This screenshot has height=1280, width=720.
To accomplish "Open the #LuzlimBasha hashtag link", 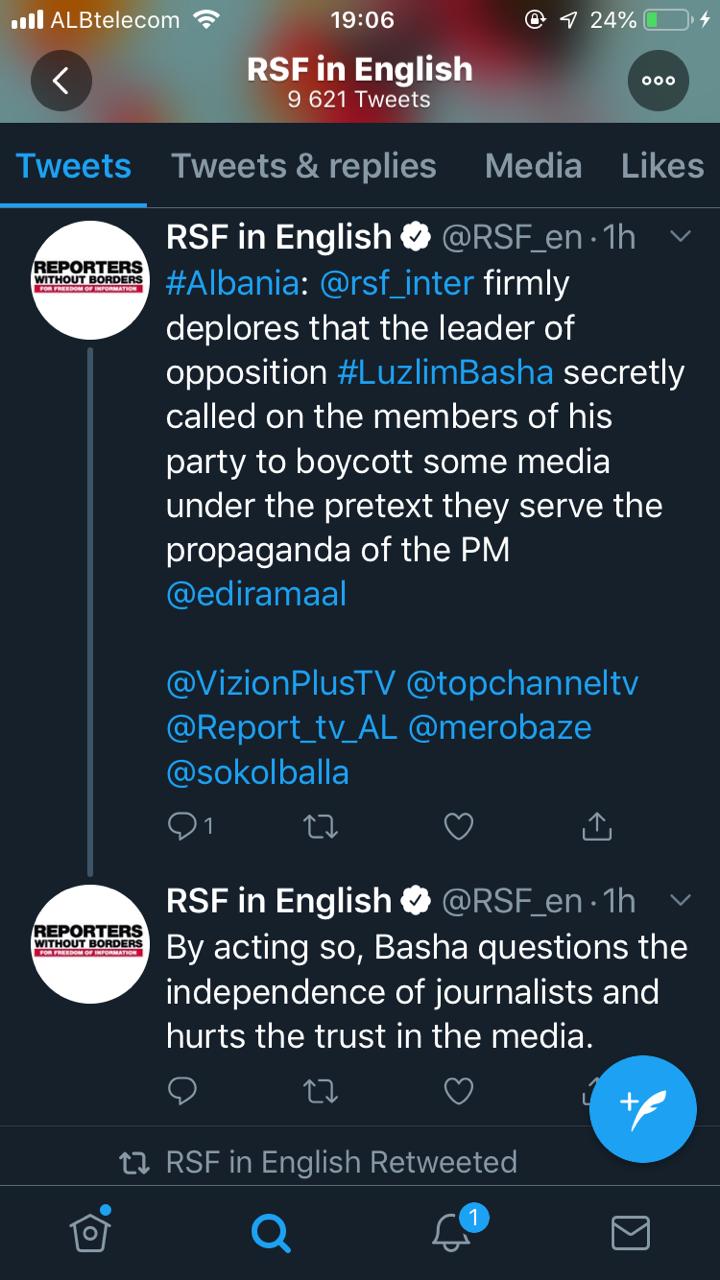I will (446, 372).
